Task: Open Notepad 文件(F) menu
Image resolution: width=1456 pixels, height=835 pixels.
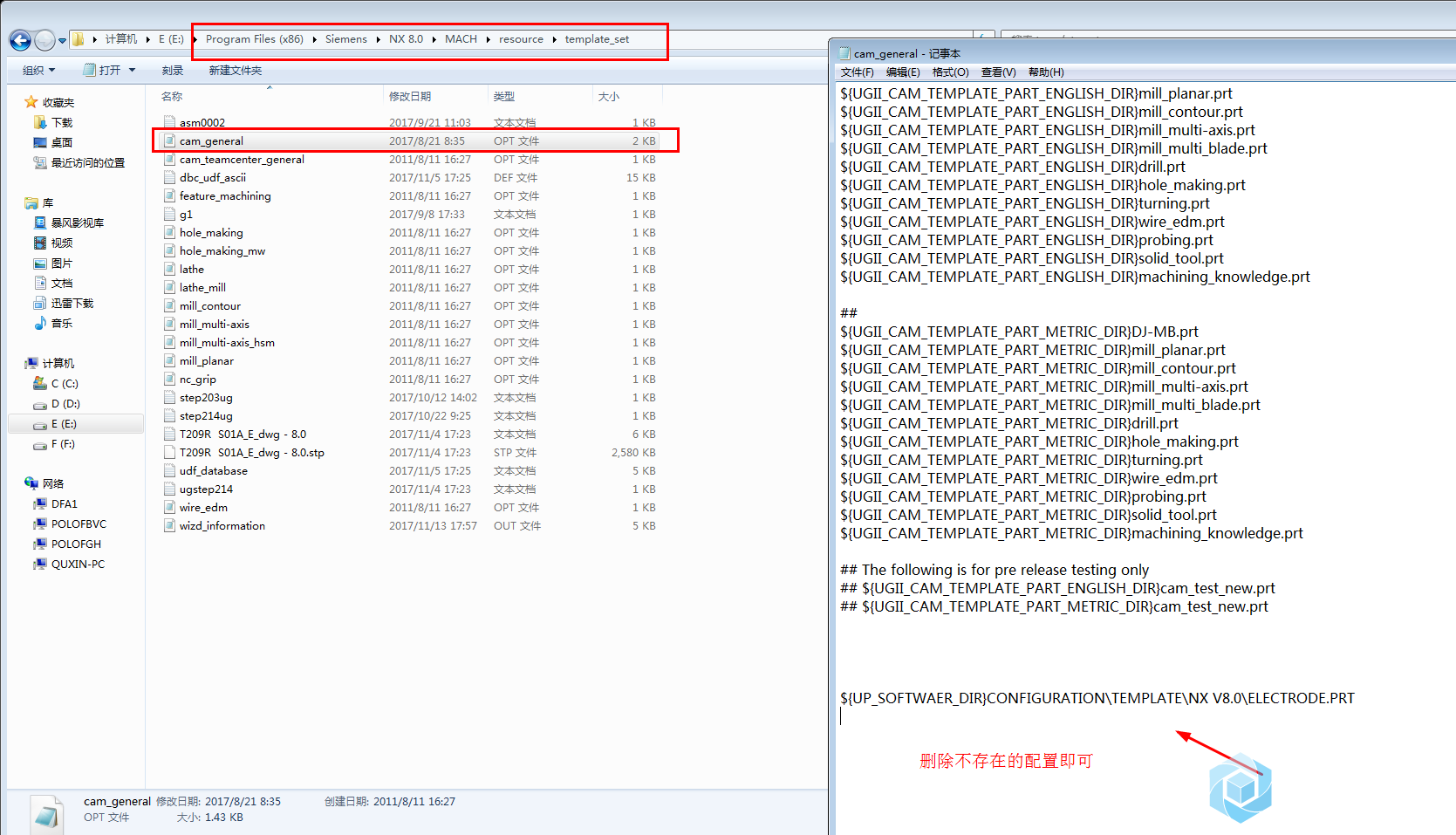Action: pos(857,72)
